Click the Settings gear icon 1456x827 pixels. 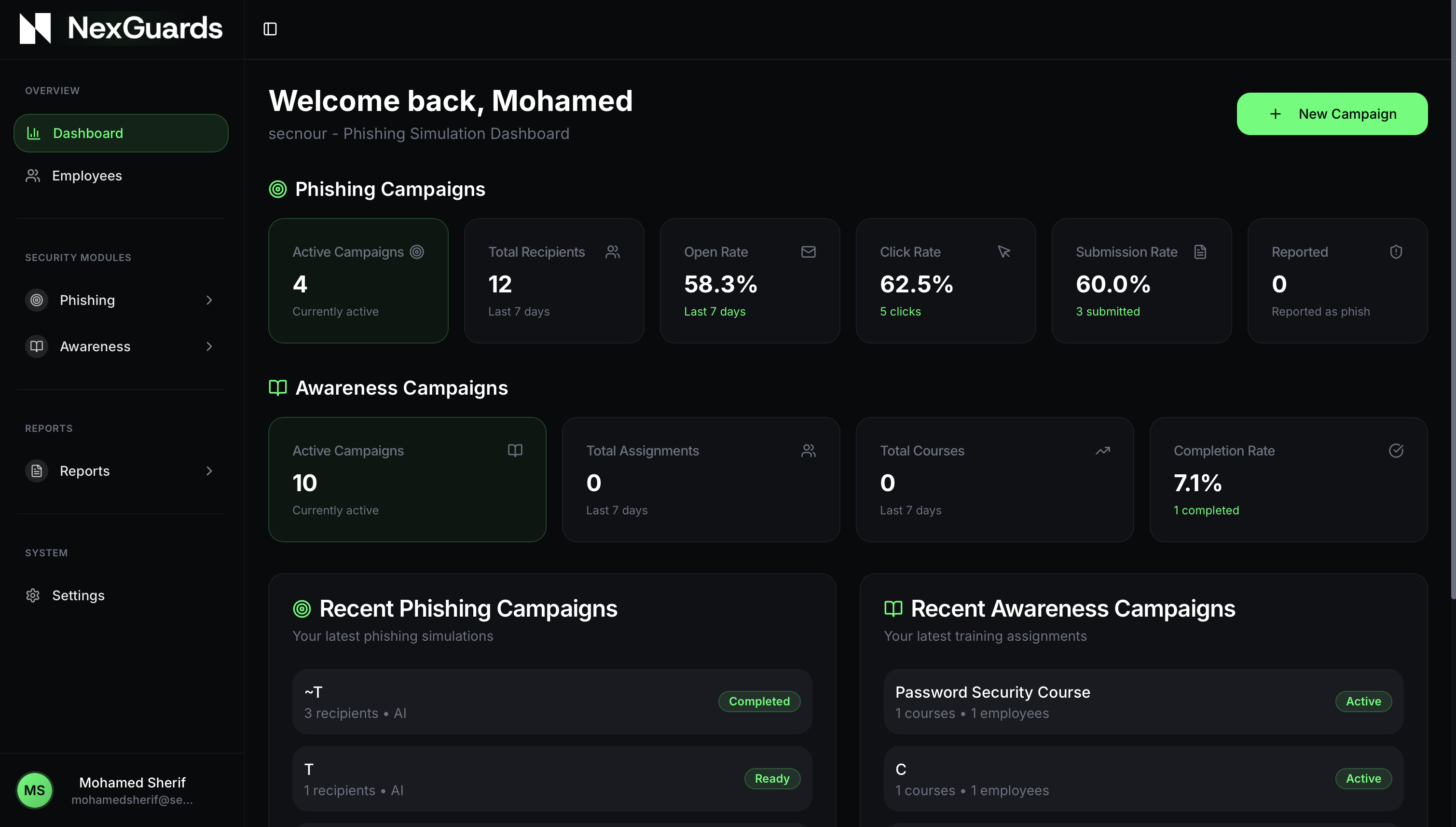pyautogui.click(x=33, y=595)
